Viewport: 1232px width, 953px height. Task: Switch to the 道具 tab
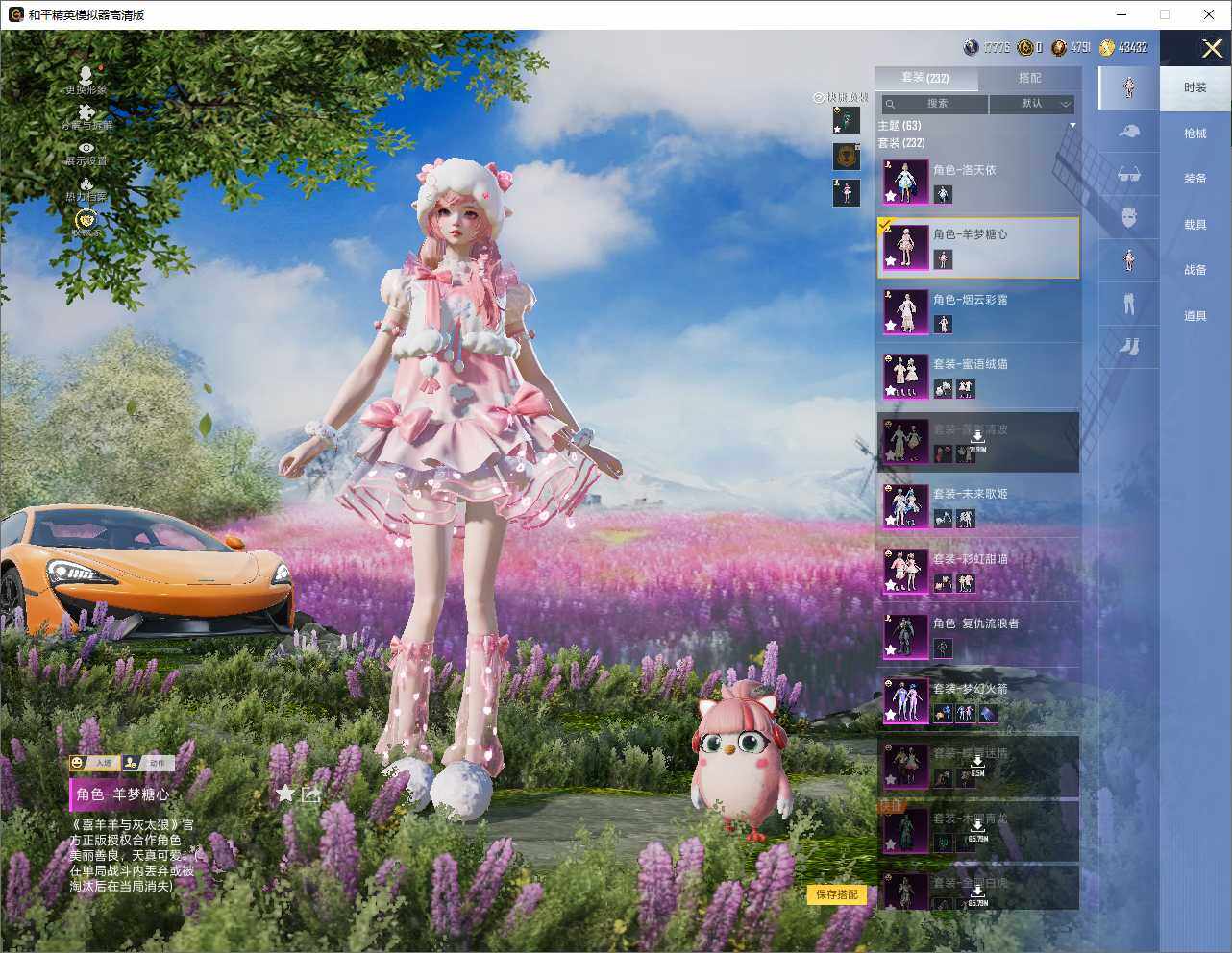point(1195,316)
